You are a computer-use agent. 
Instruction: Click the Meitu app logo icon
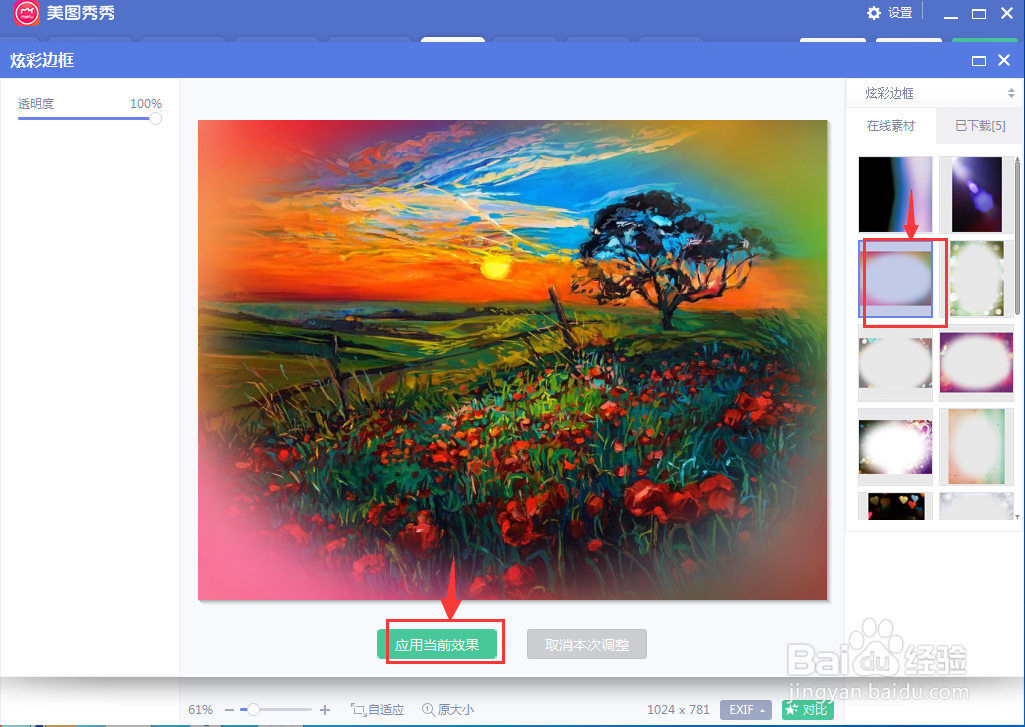coord(27,13)
